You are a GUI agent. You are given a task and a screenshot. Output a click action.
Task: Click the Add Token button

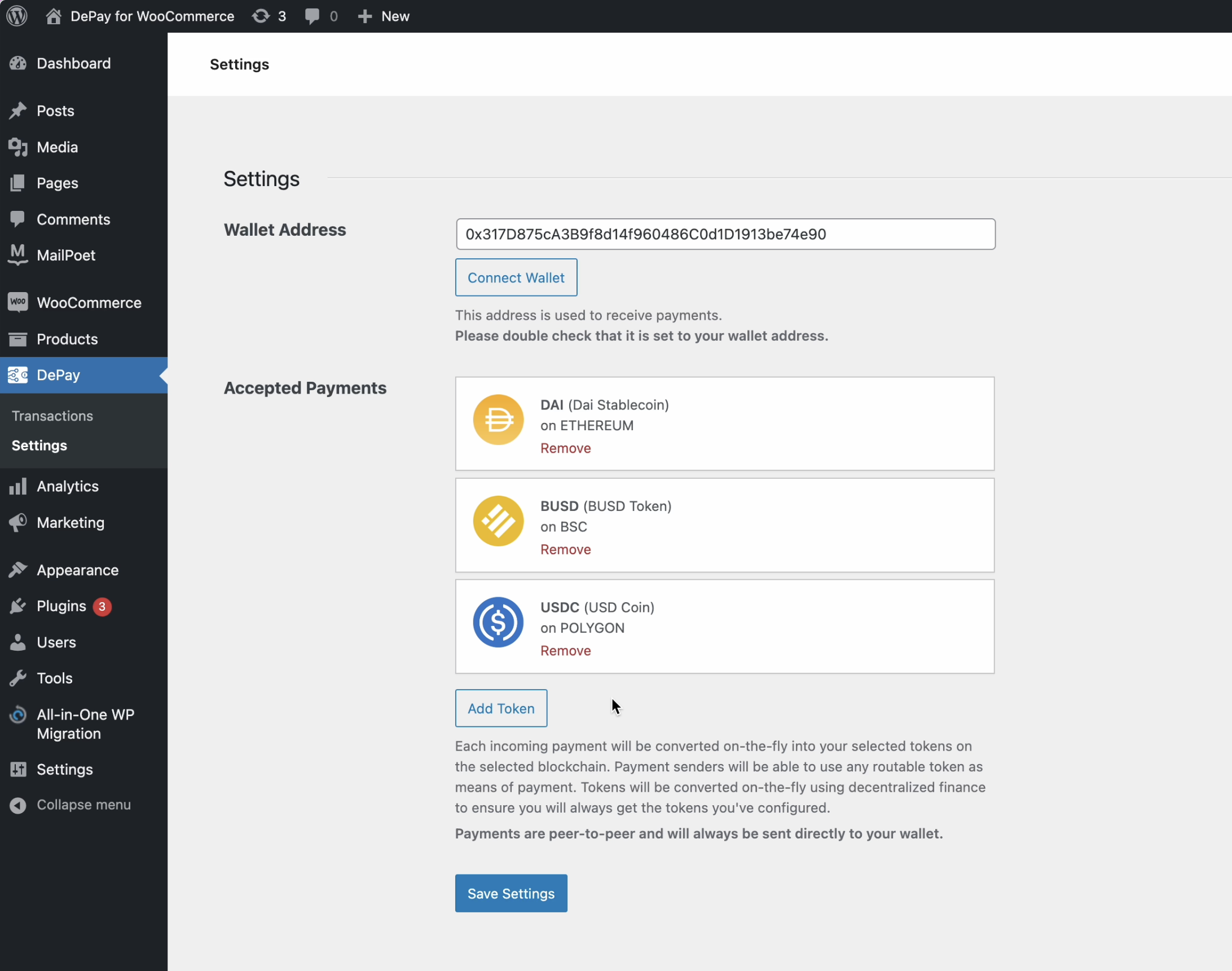point(500,708)
